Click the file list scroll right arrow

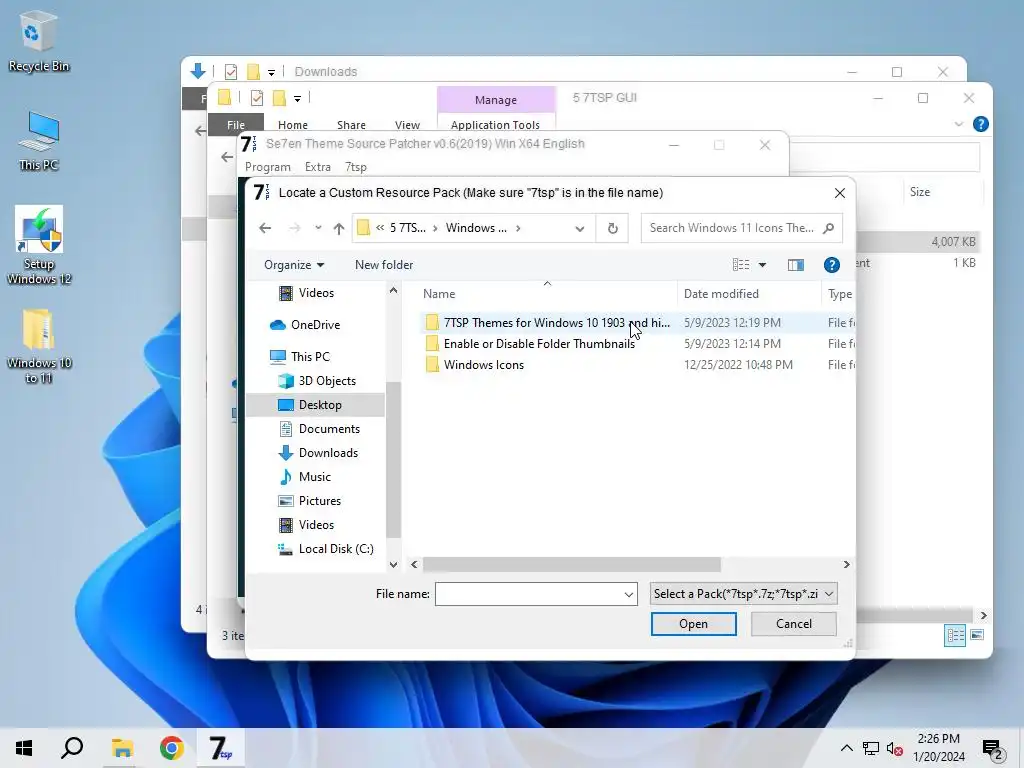point(846,564)
